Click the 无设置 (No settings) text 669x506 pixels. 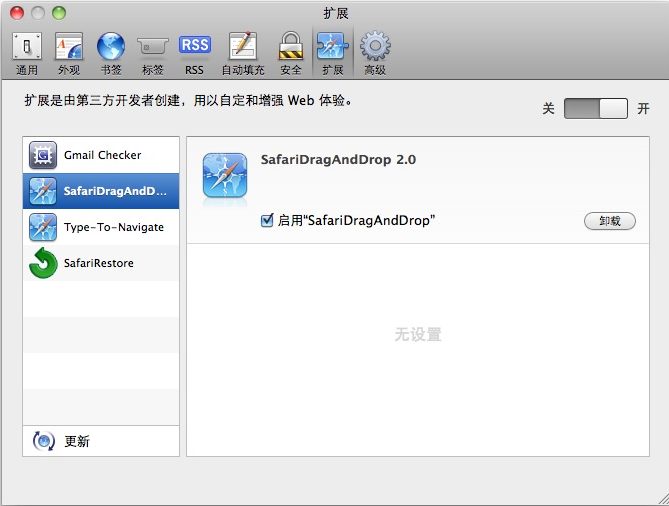click(418, 334)
